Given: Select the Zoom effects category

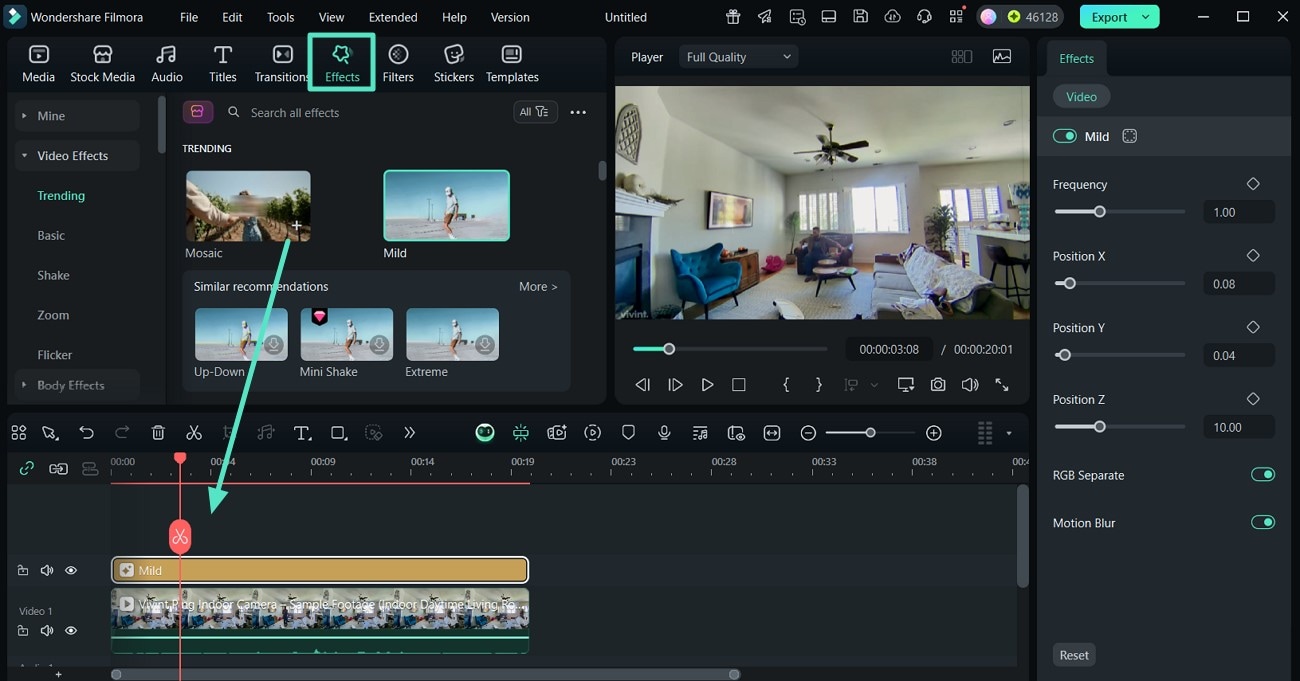Looking at the screenshot, I should click(53, 315).
